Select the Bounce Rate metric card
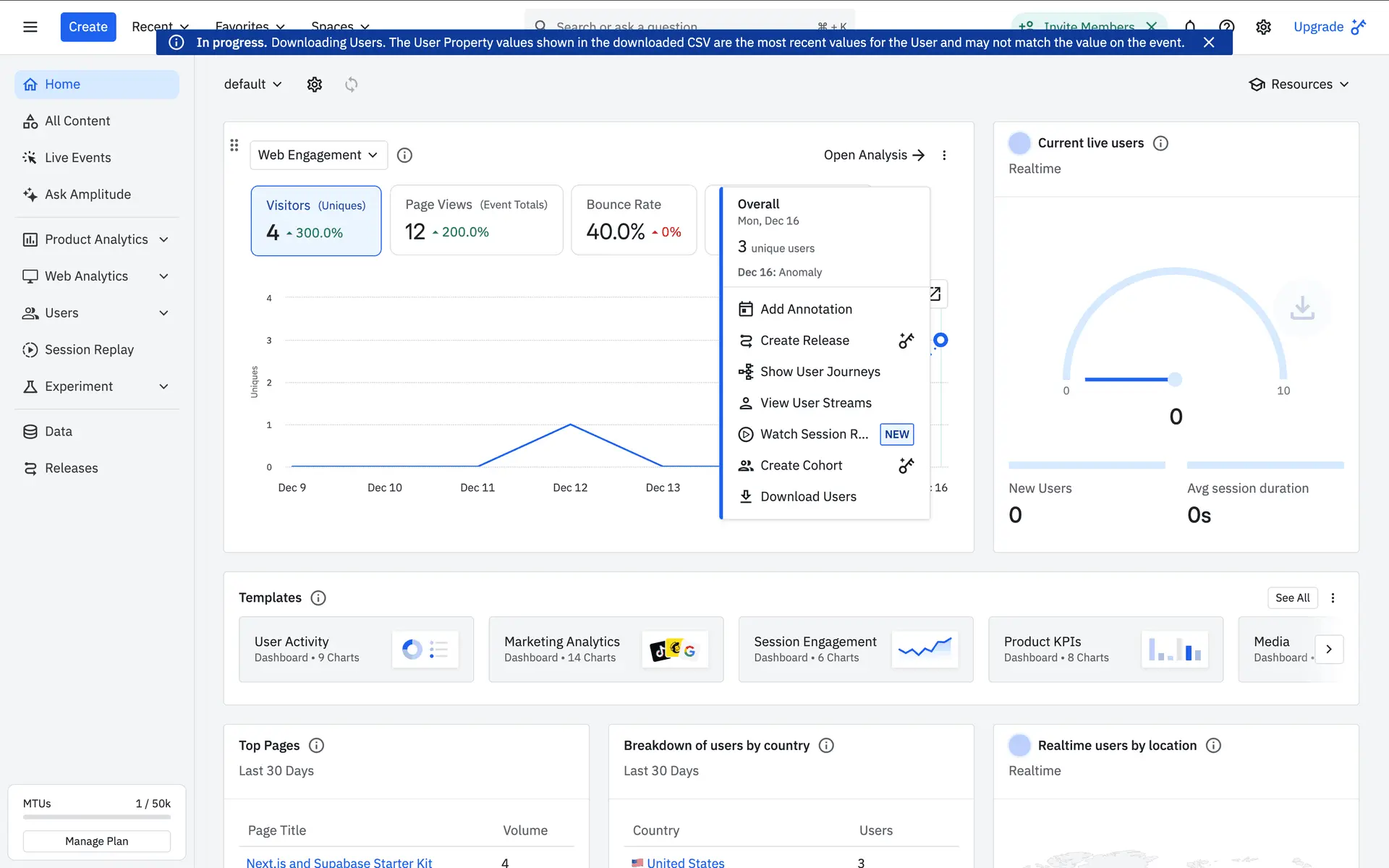This screenshot has width=1389, height=868. (633, 220)
